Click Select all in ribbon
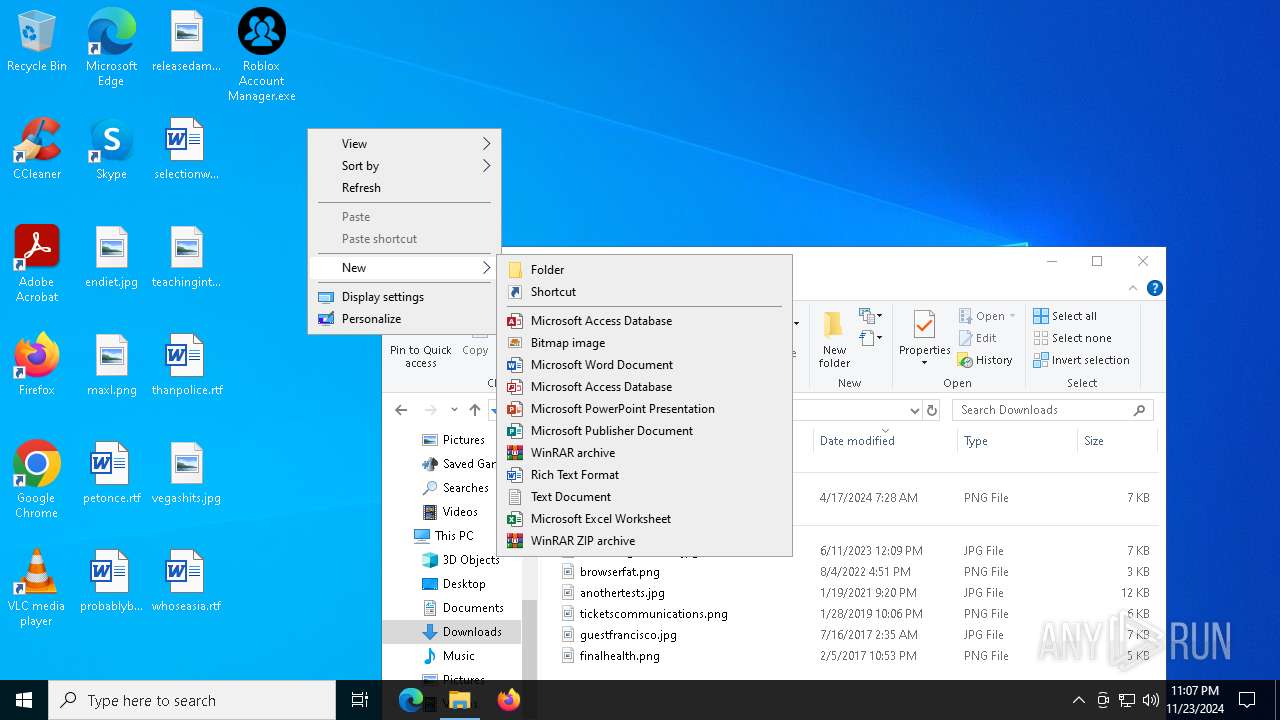This screenshot has height=720, width=1280. 1066,316
